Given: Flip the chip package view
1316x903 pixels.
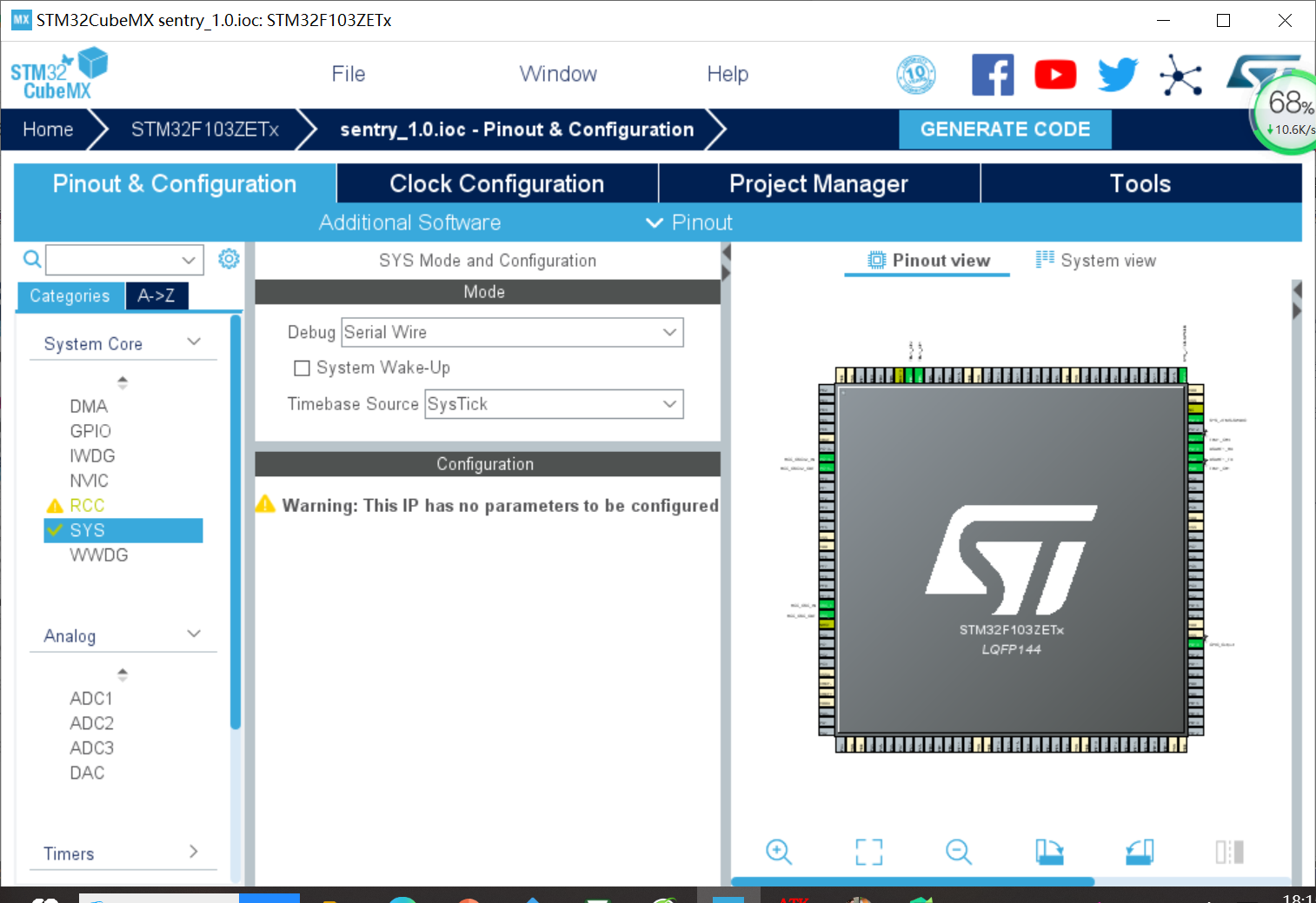Looking at the screenshot, I should 1228,853.
